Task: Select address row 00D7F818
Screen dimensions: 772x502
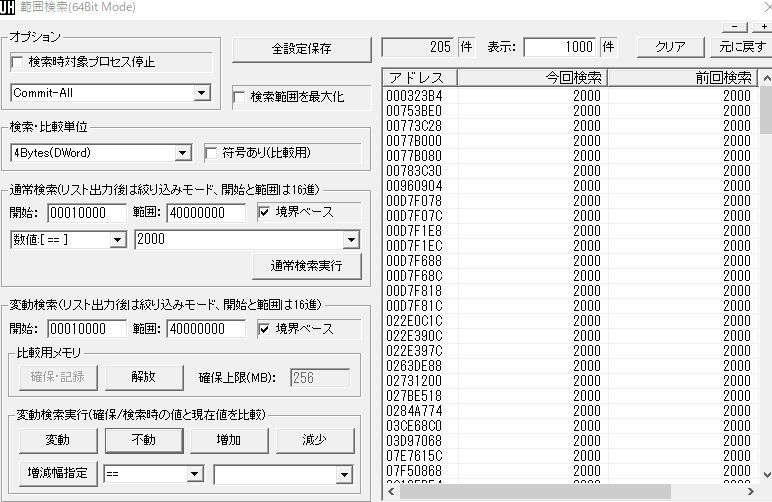Action: pos(571,291)
